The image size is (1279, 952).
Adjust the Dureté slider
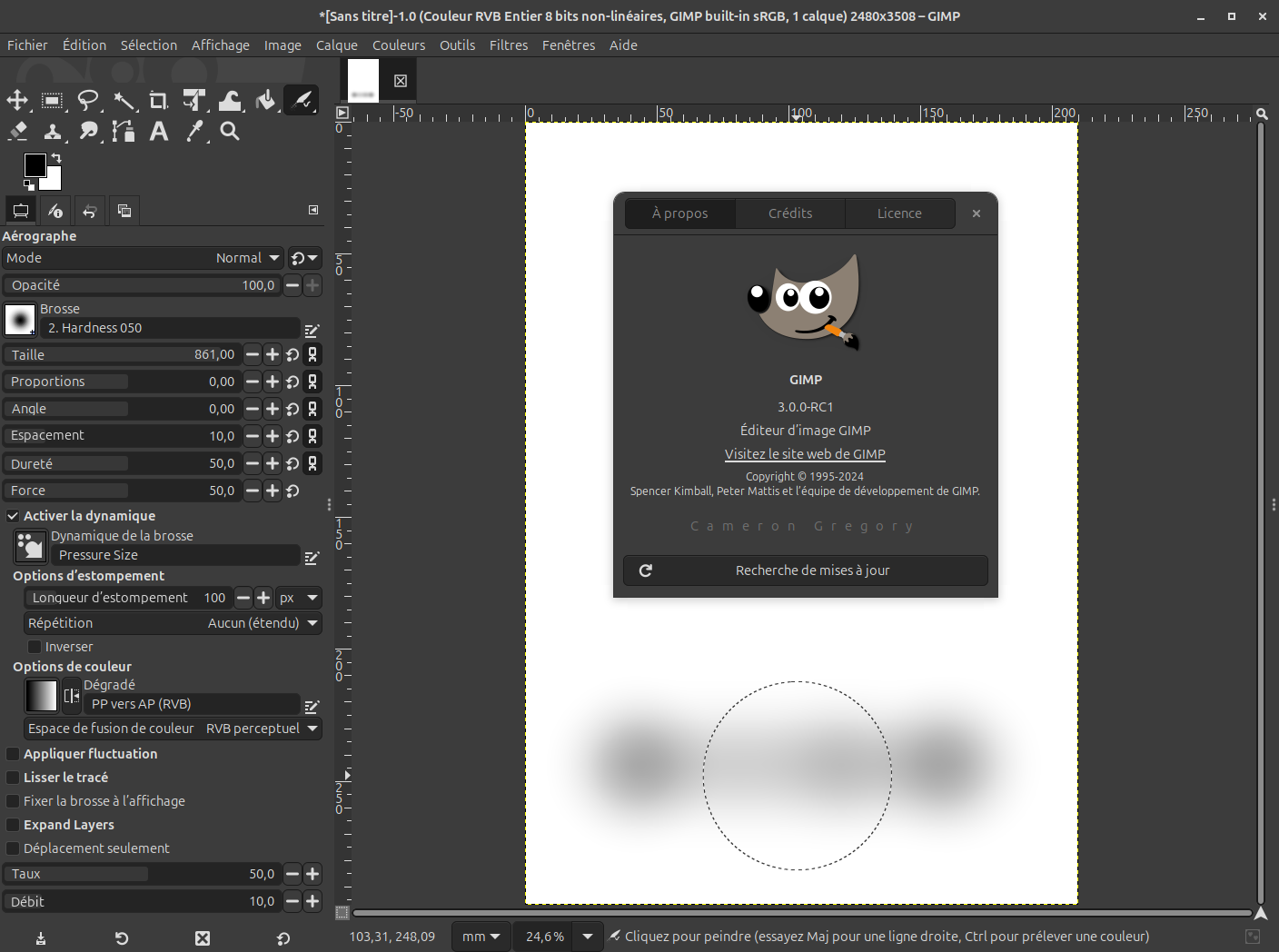[x=122, y=463]
